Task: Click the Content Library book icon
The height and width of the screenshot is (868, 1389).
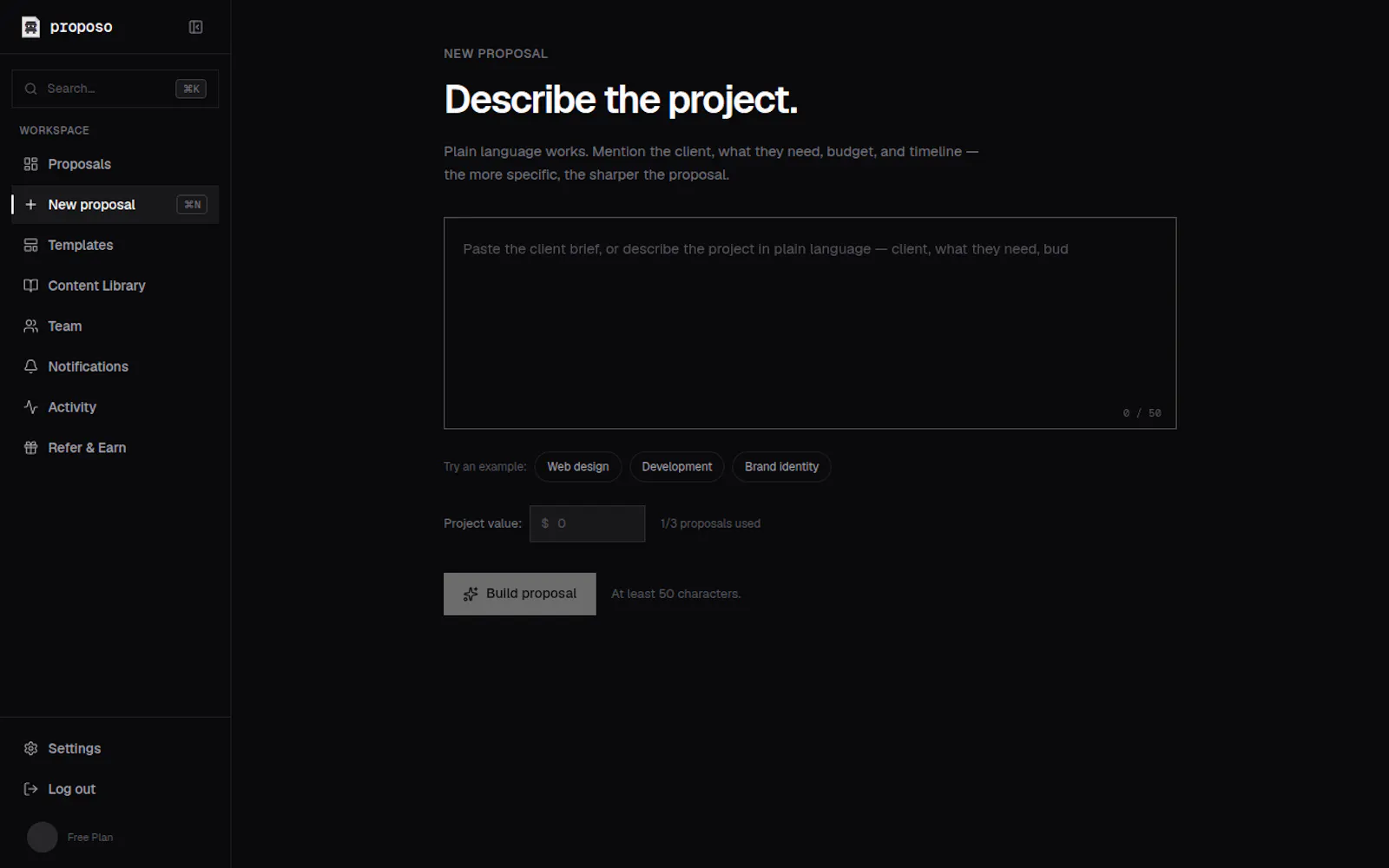Action: coord(31,286)
